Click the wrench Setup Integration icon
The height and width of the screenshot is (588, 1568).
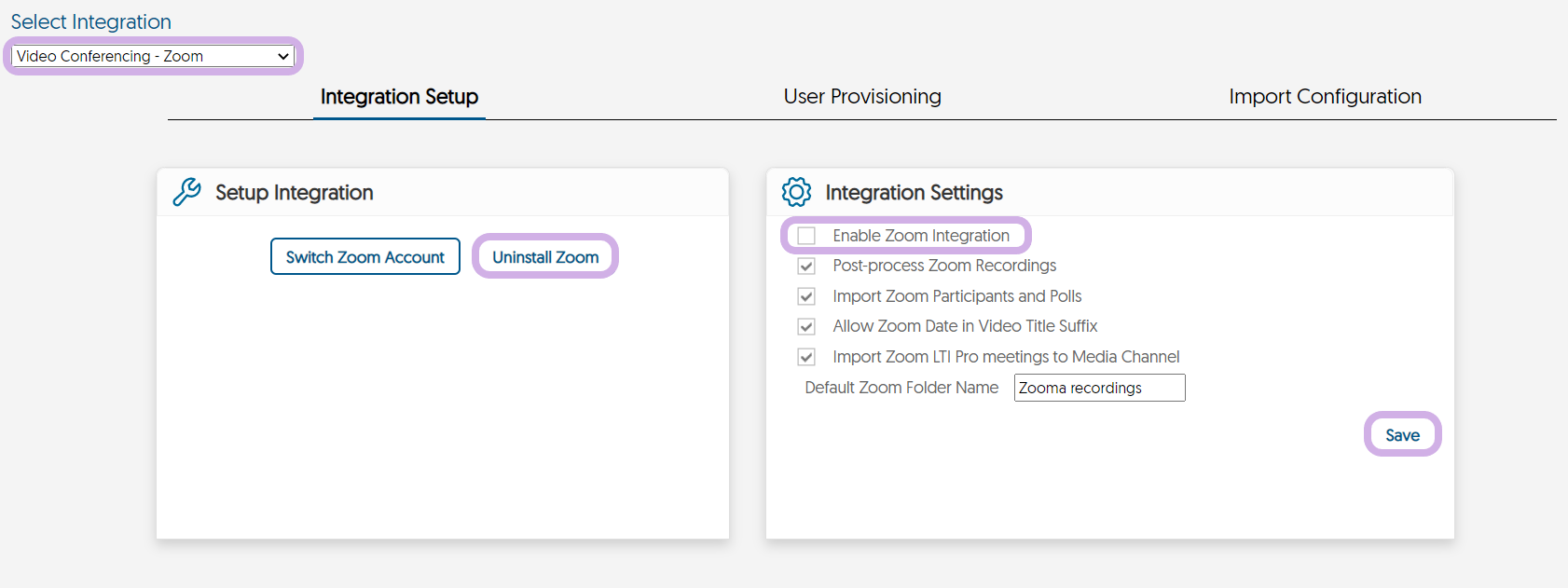pyautogui.click(x=186, y=192)
